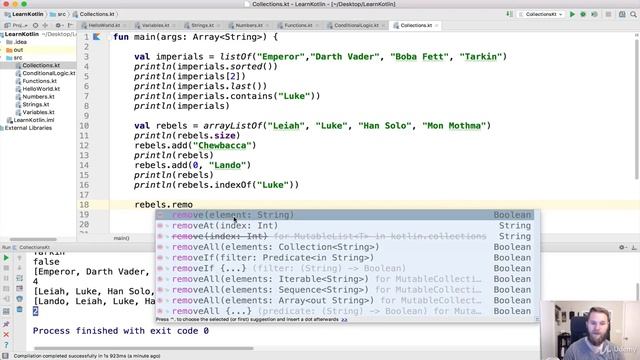Open the CollectionsKt run configuration dropdown
This screenshot has height=360, width=640.
541,14
